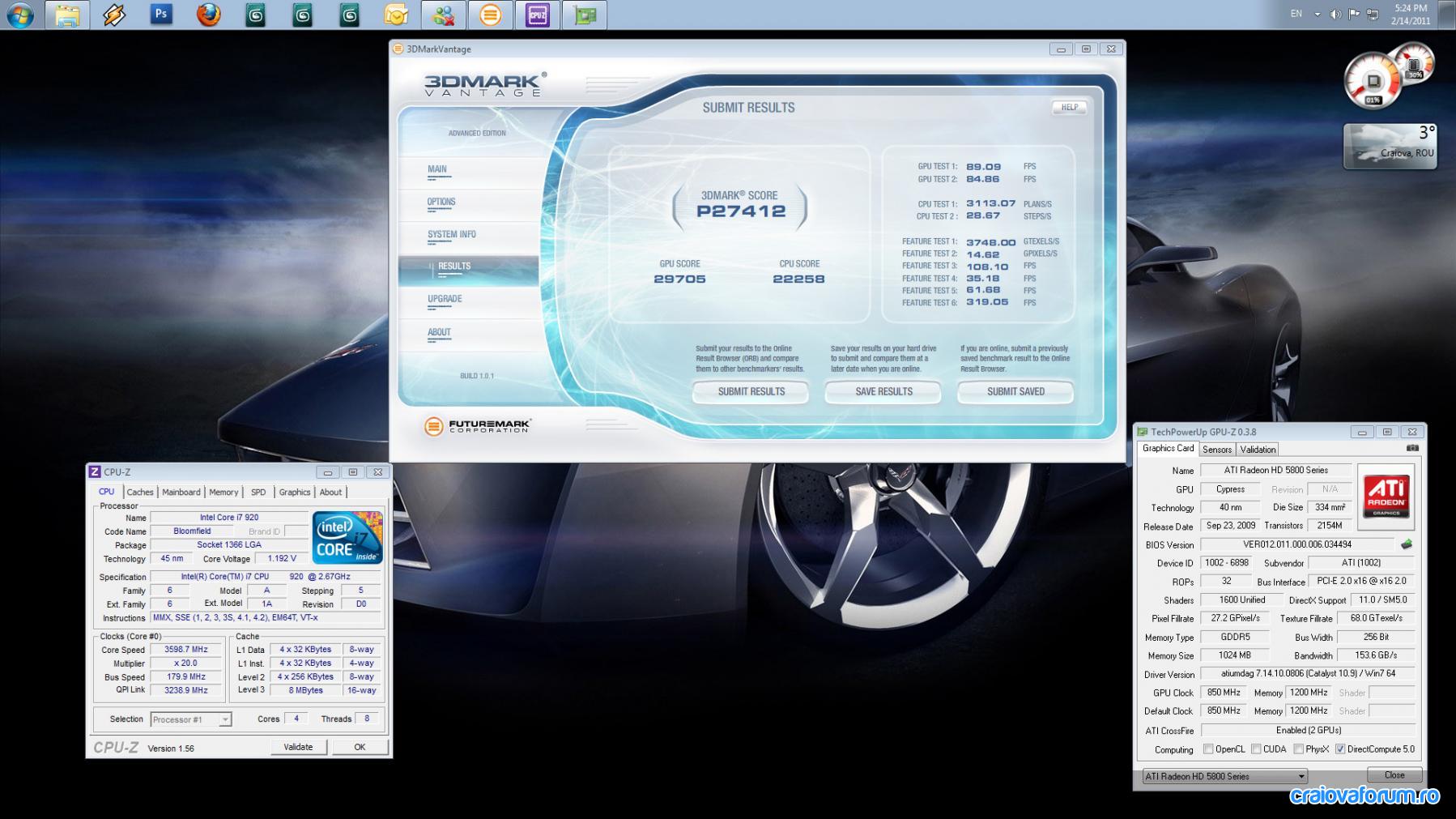Viewport: 1456px width, 819px height.
Task: Open MAIN section in 3DMark Vantage
Action: click(x=437, y=170)
